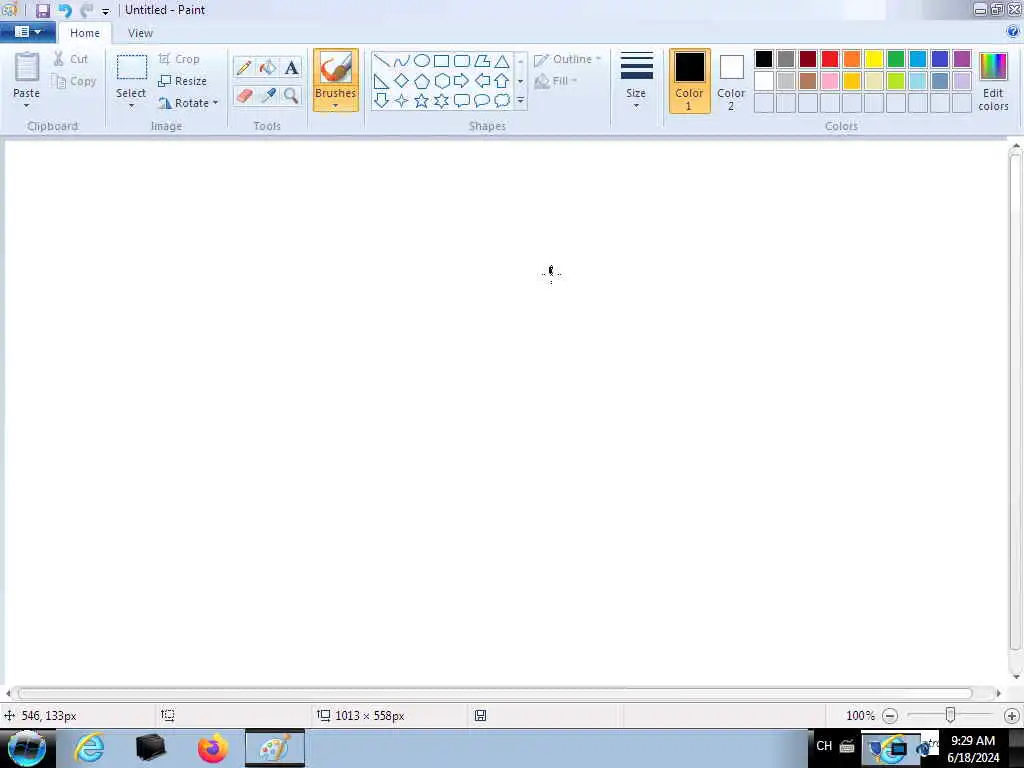Viewport: 1024px width, 768px height.
Task: Click the Paste clipboard button
Action: coord(27,75)
